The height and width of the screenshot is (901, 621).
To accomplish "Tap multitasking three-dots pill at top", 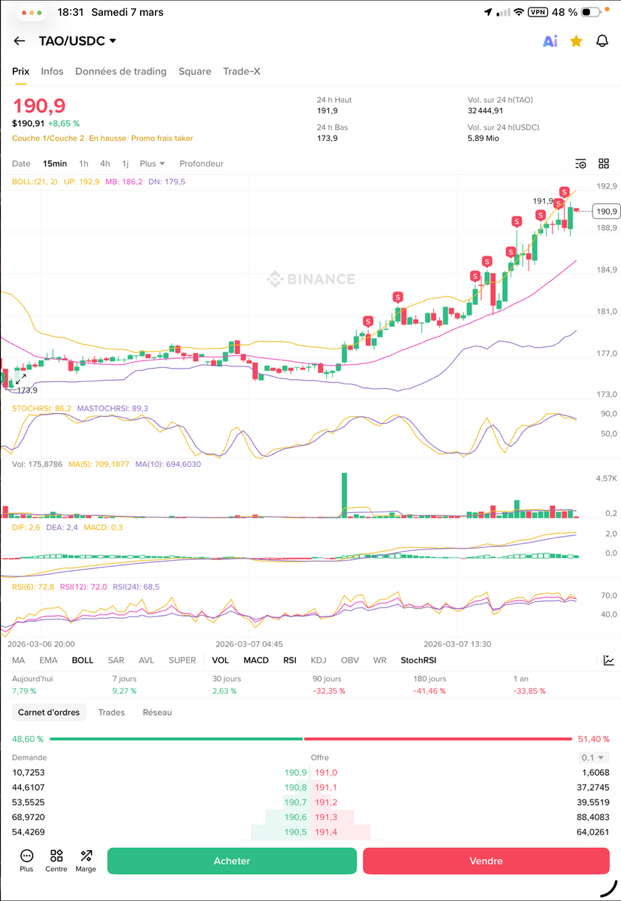I will [x=31, y=12].
